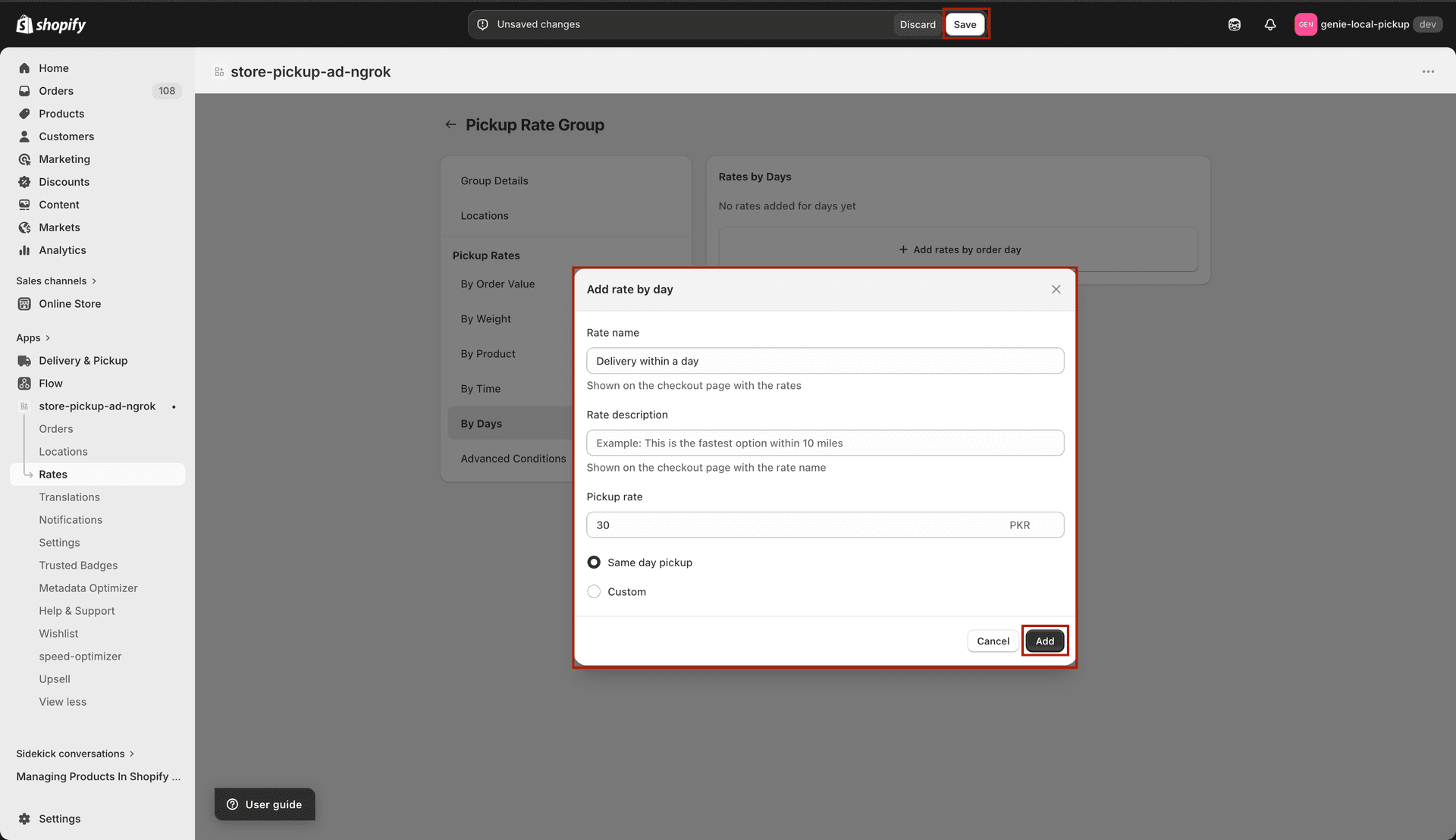Collapse app menu with View less
This screenshot has width=1456, height=840.
pyautogui.click(x=63, y=702)
